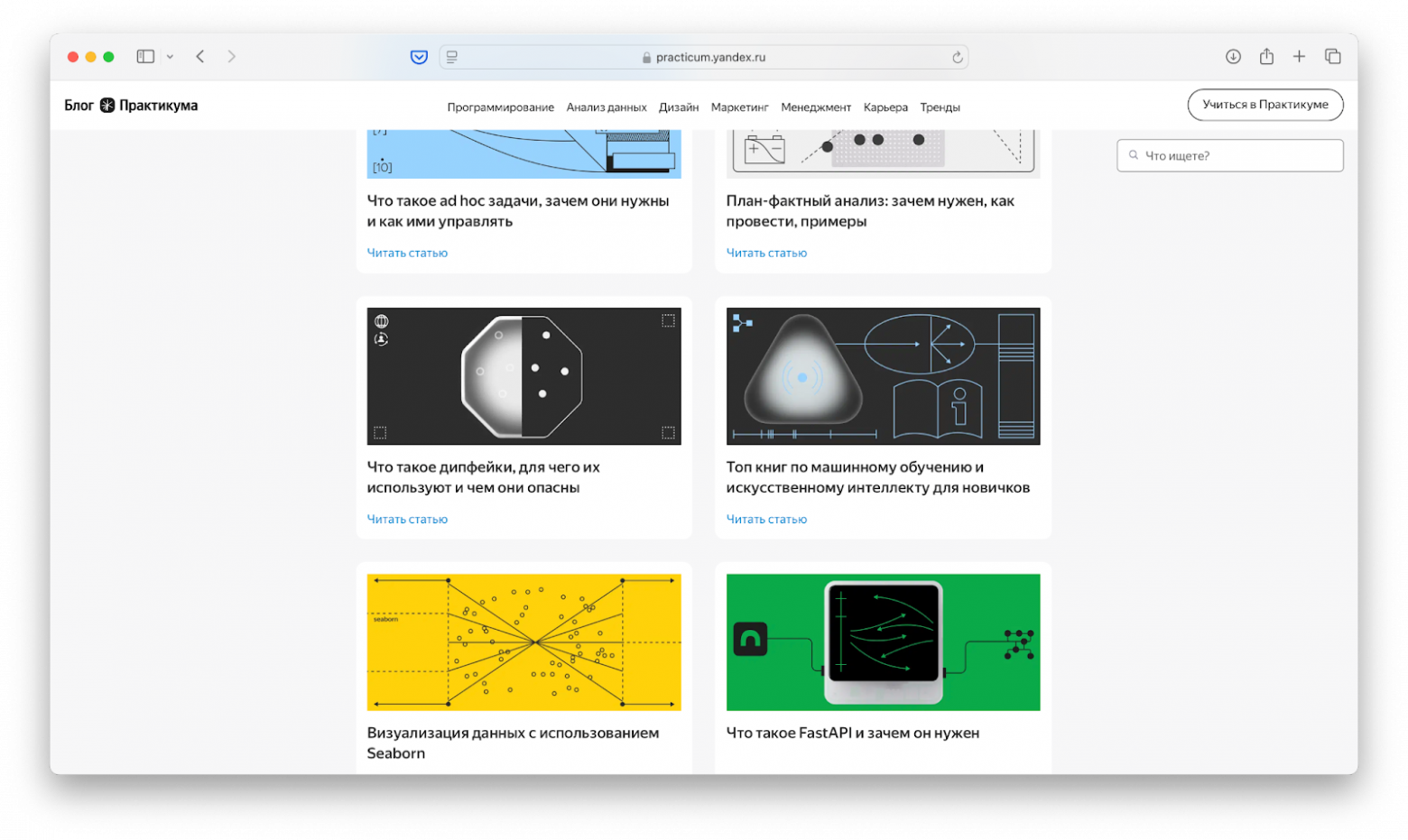Go to the Карьера section
The height and width of the screenshot is (840, 1408).
pyautogui.click(x=885, y=107)
